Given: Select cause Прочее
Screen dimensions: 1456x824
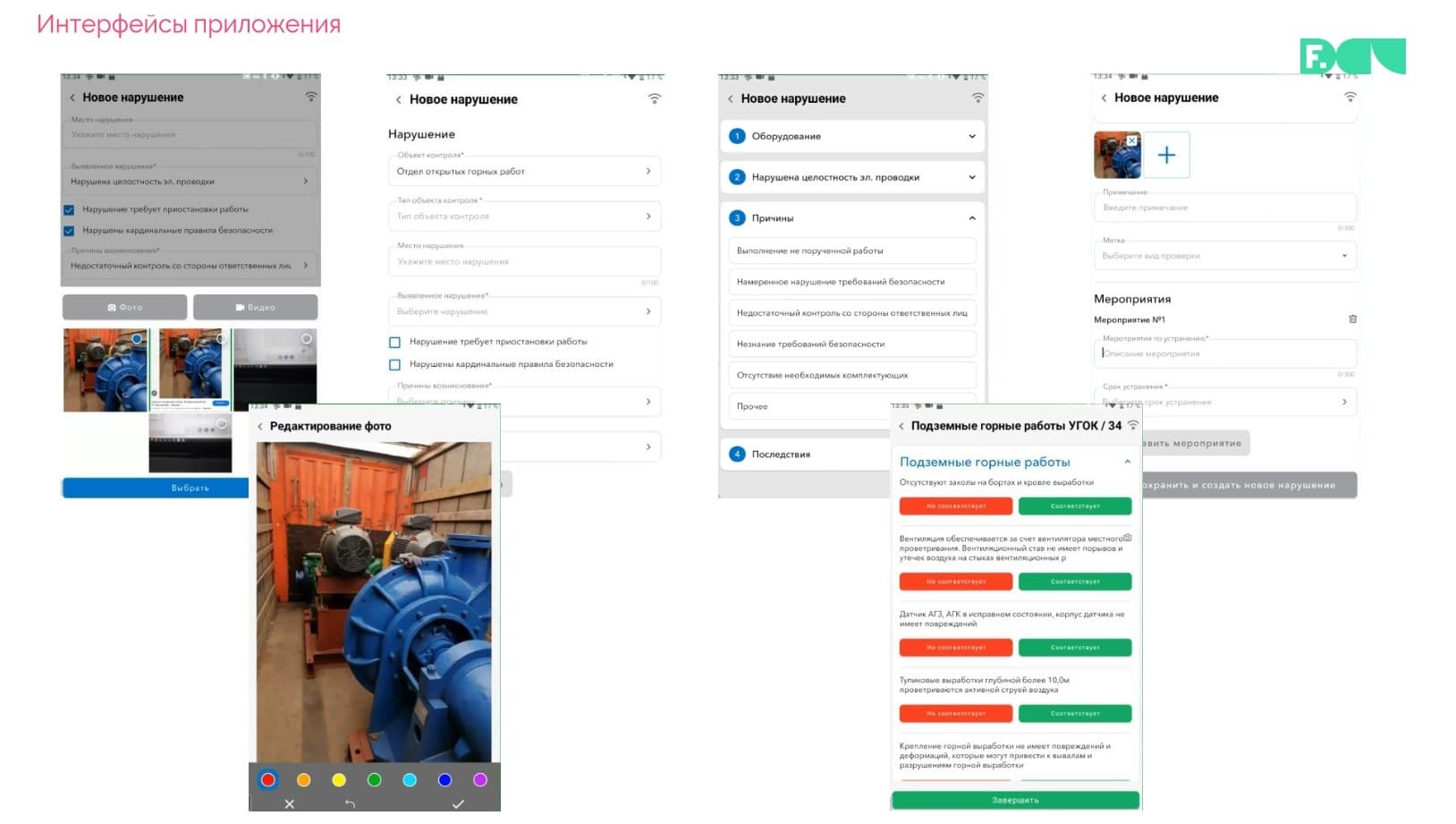Looking at the screenshot, I should point(809,406).
